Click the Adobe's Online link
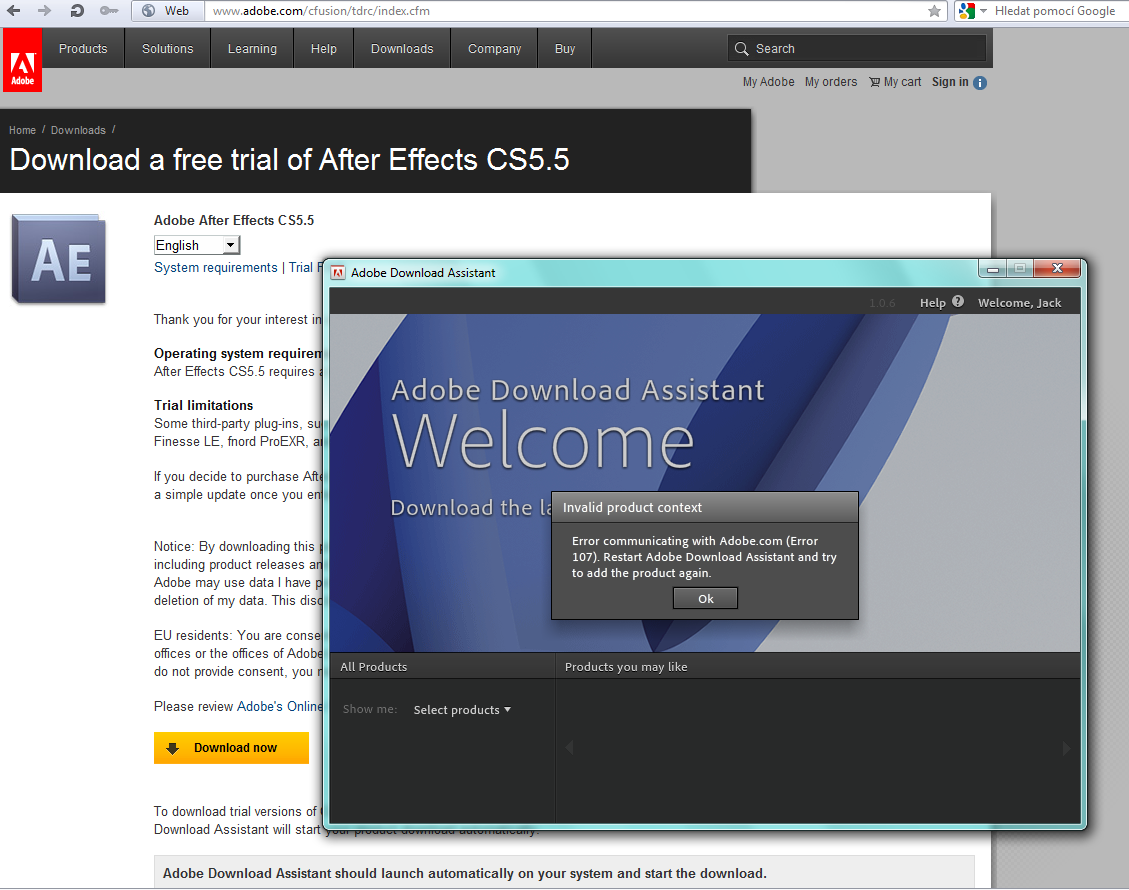Image resolution: width=1129 pixels, height=890 pixels. 279,706
